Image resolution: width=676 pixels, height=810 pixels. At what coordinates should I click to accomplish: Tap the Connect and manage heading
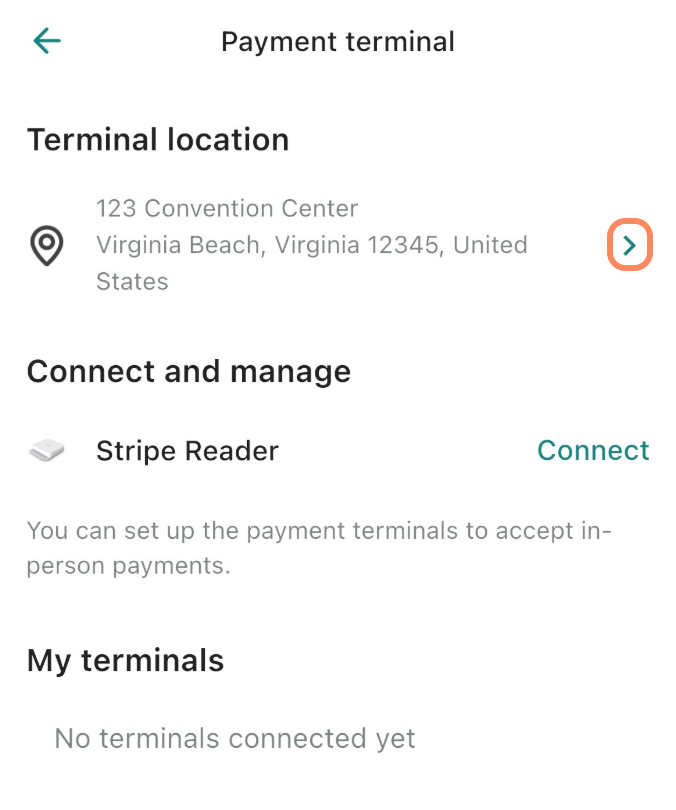pyautogui.click(x=189, y=372)
